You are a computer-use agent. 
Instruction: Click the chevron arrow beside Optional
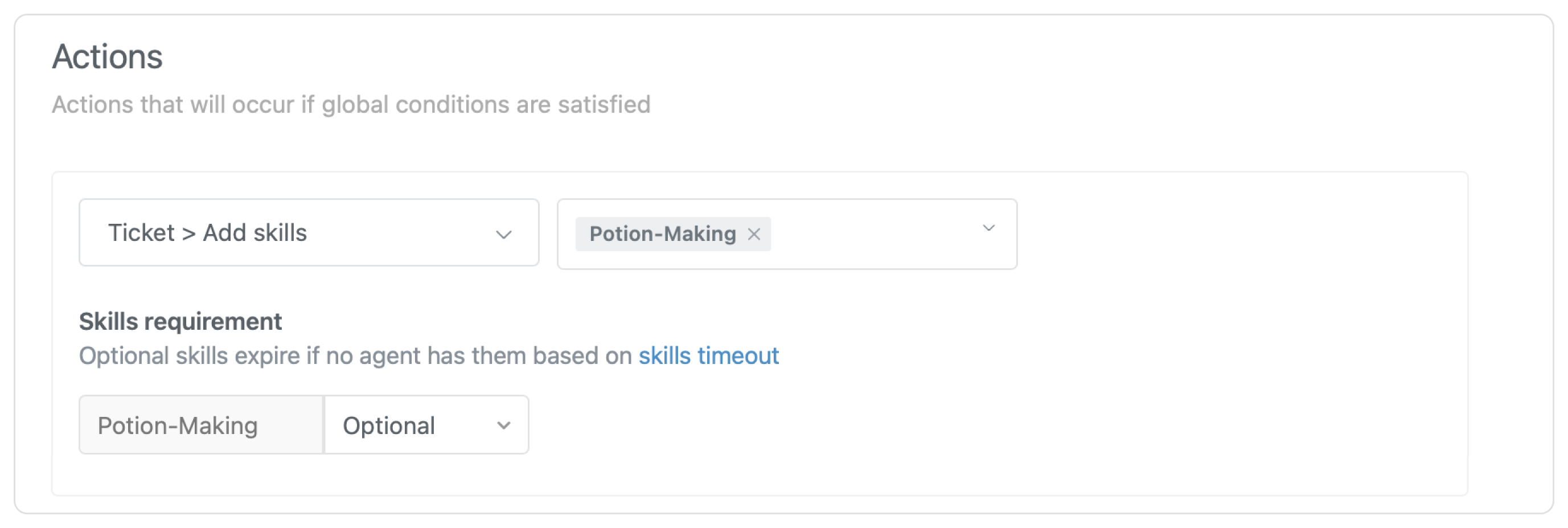(503, 425)
